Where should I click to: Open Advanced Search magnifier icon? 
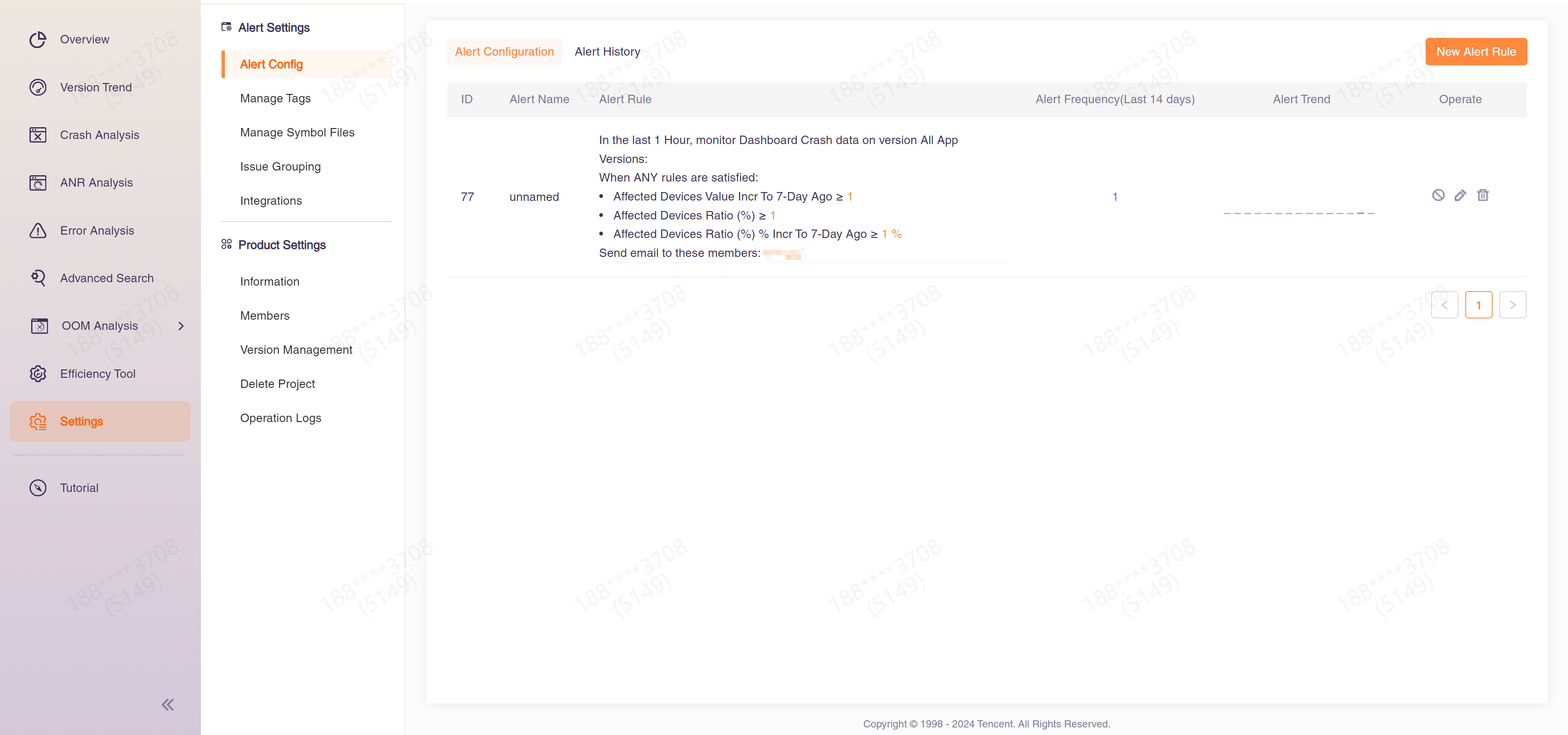coord(38,278)
